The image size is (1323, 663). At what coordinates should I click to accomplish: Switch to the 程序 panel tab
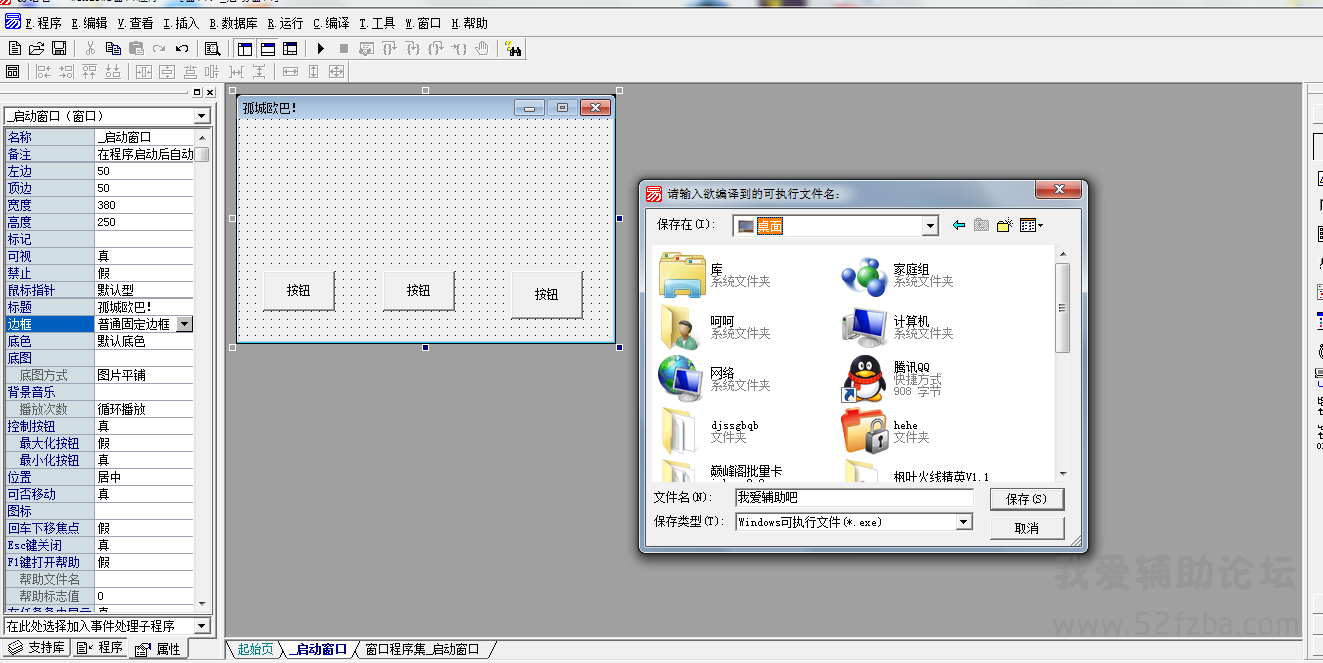tap(101, 648)
